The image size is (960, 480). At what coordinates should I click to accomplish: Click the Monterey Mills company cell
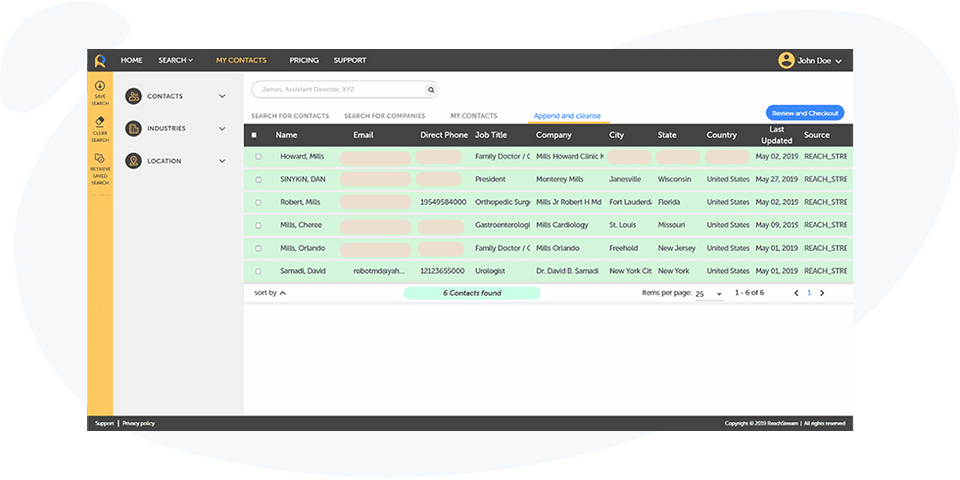tap(560, 179)
